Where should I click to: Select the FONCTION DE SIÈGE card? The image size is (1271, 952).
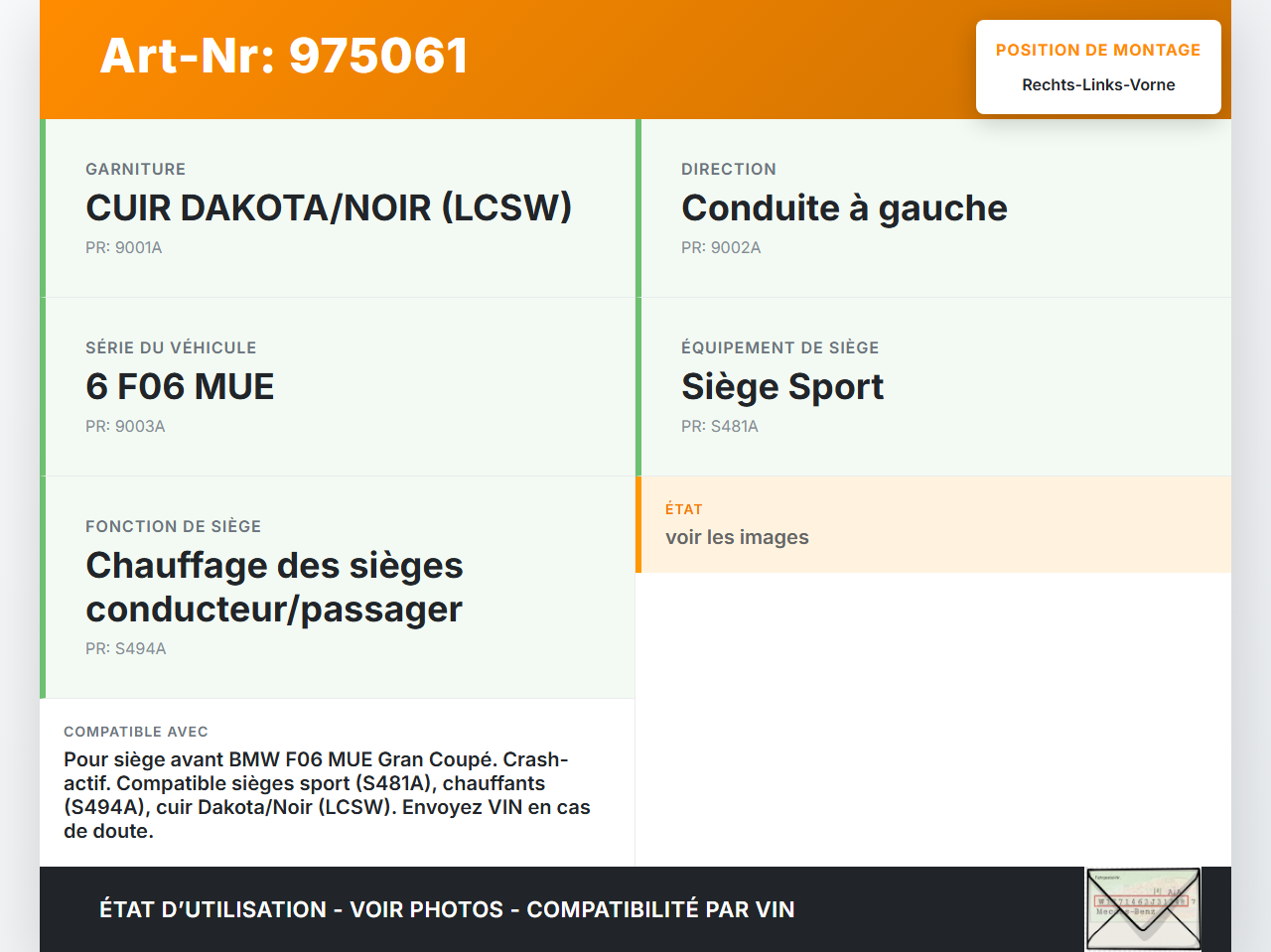tap(338, 586)
